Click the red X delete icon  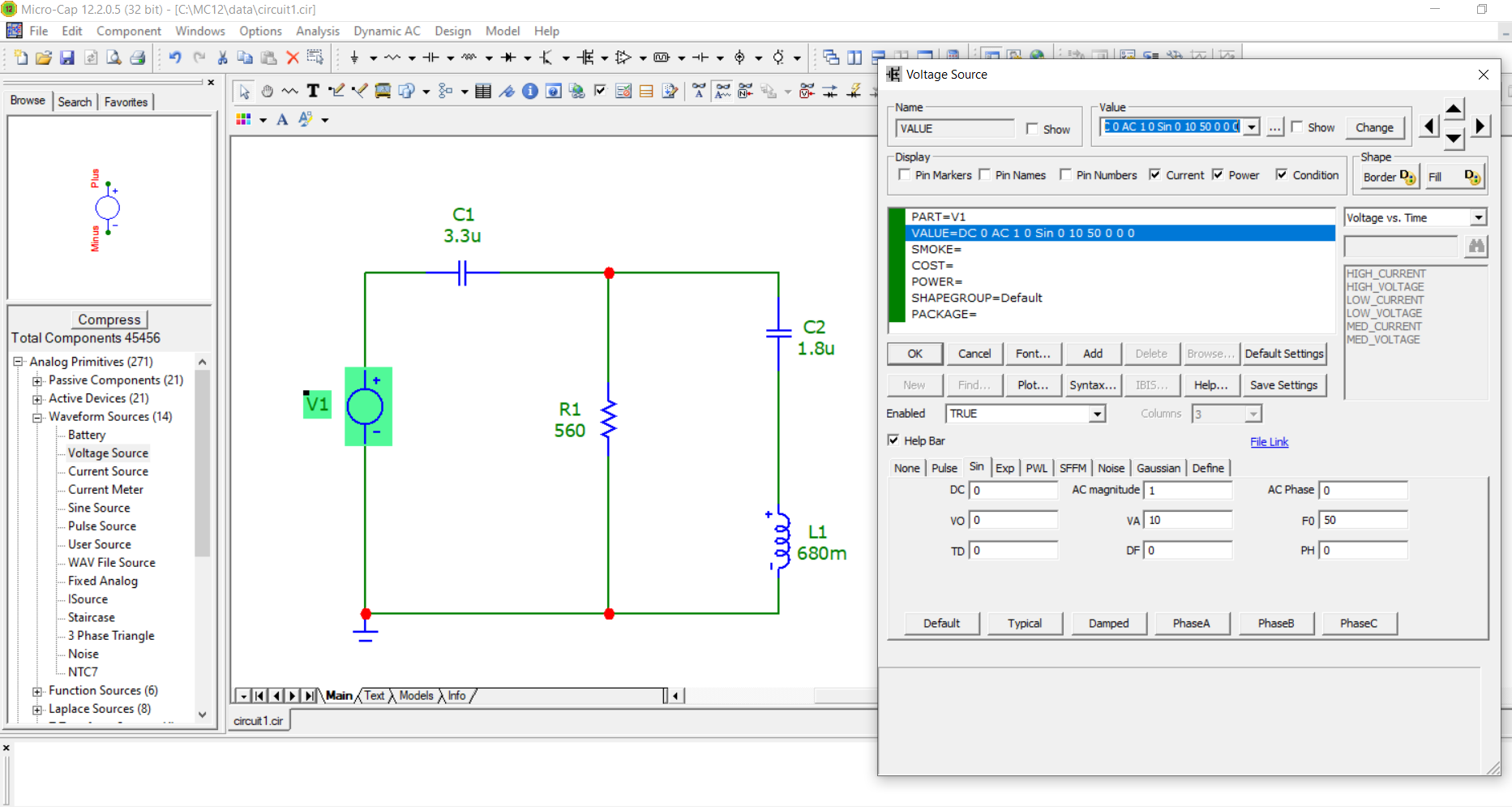pyautogui.click(x=293, y=58)
